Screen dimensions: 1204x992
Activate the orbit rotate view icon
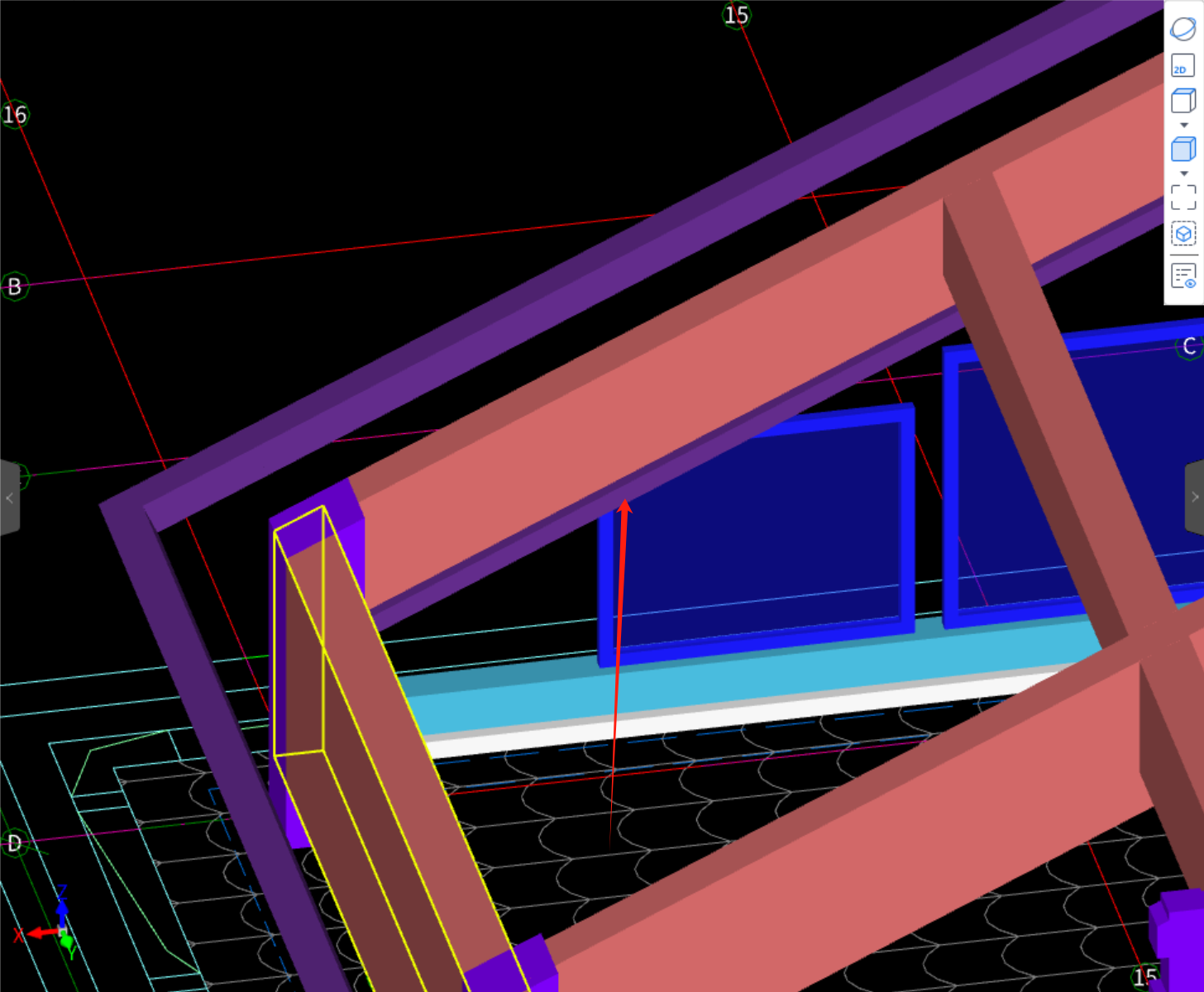click(x=1183, y=29)
